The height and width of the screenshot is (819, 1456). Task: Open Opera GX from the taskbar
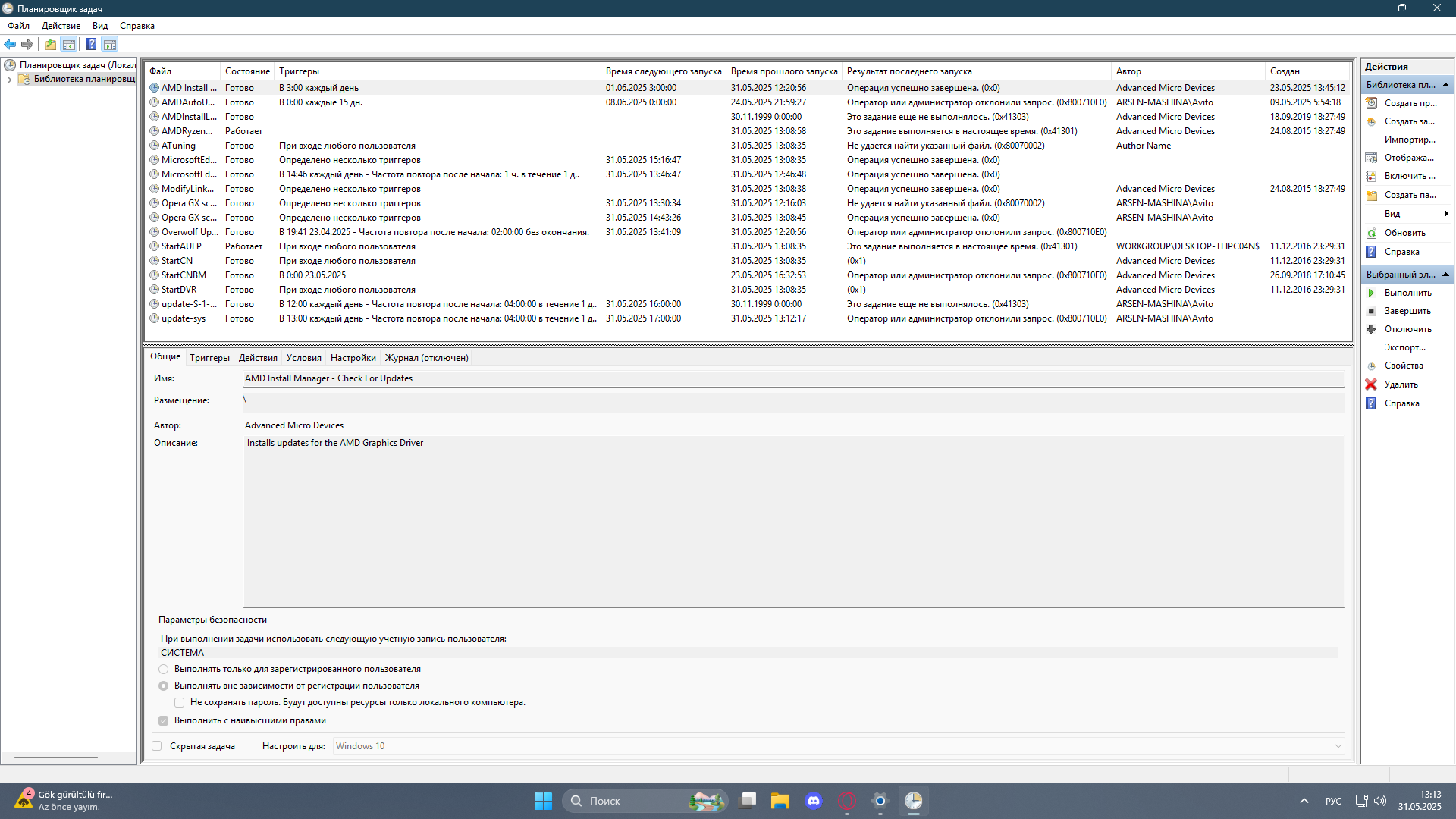pyautogui.click(x=847, y=801)
